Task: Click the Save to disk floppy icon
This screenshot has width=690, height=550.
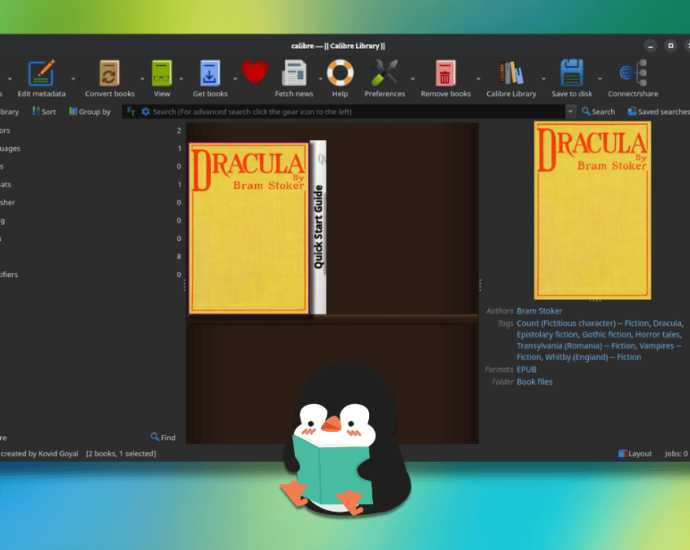Action: tap(572, 73)
